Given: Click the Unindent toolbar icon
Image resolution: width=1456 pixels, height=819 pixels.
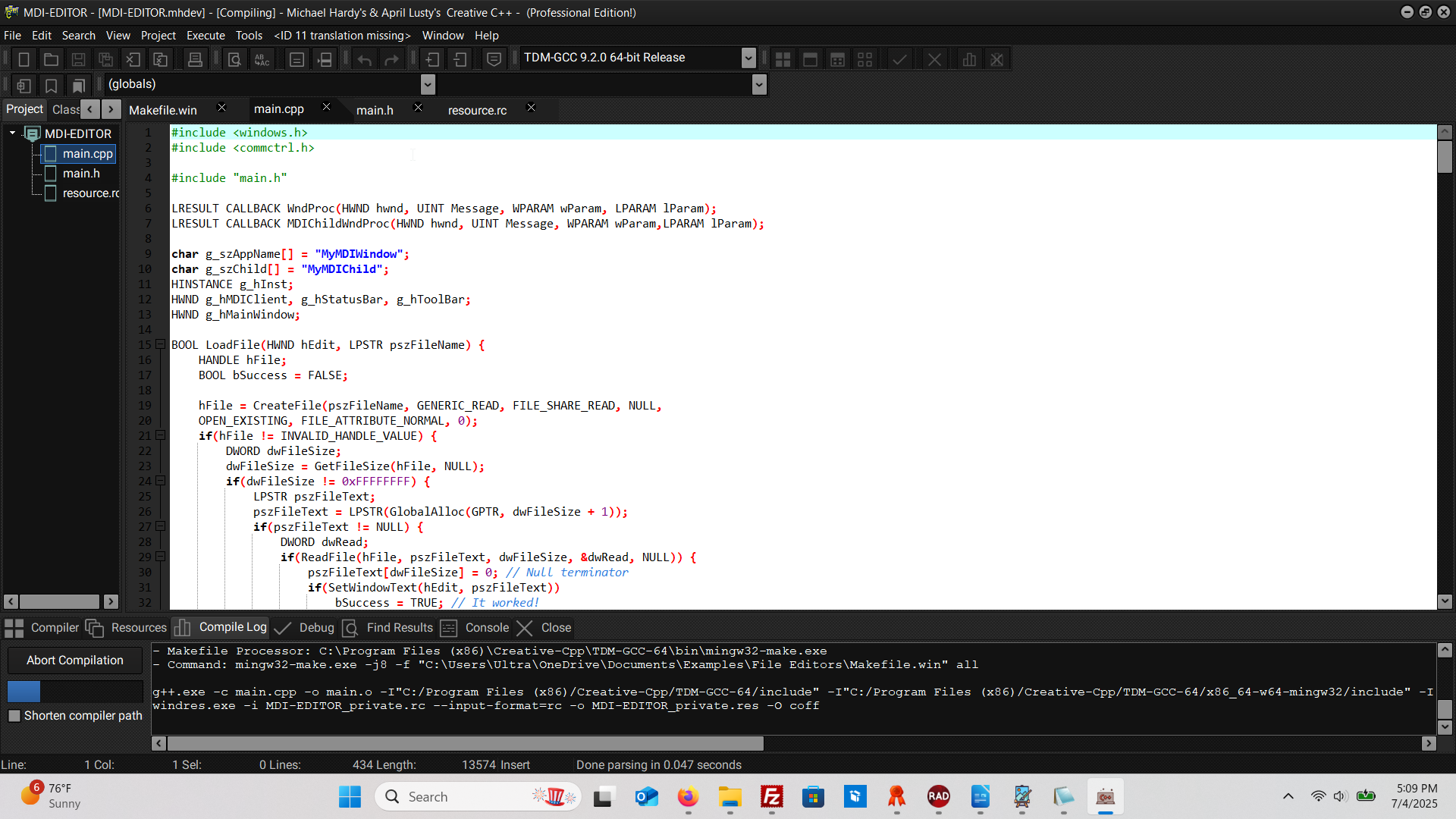Looking at the screenshot, I should tap(460, 59).
